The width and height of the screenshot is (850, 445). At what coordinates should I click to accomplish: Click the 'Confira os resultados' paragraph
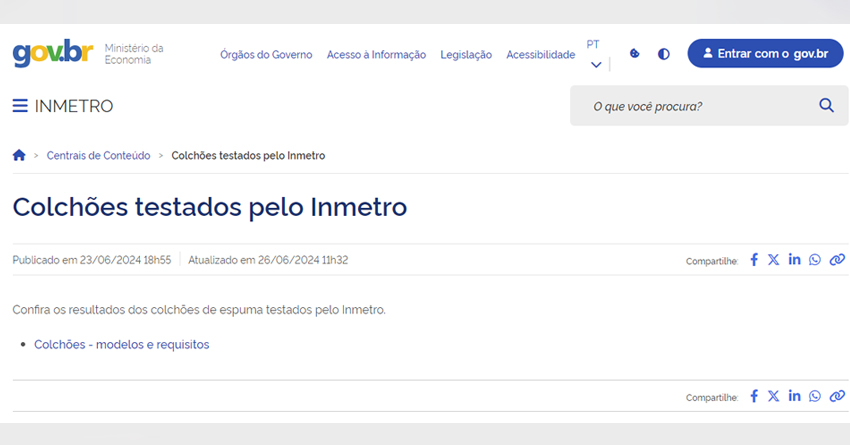click(199, 310)
